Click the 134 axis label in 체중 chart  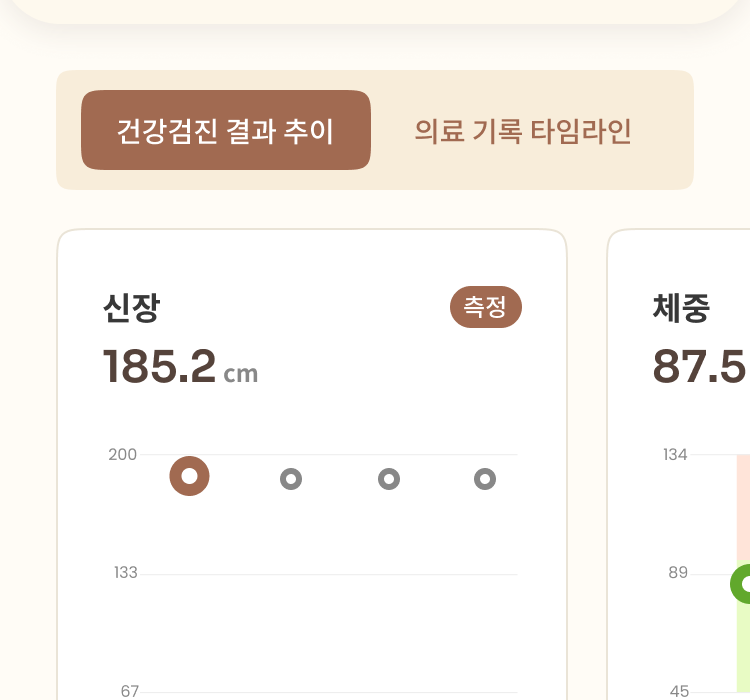point(675,455)
